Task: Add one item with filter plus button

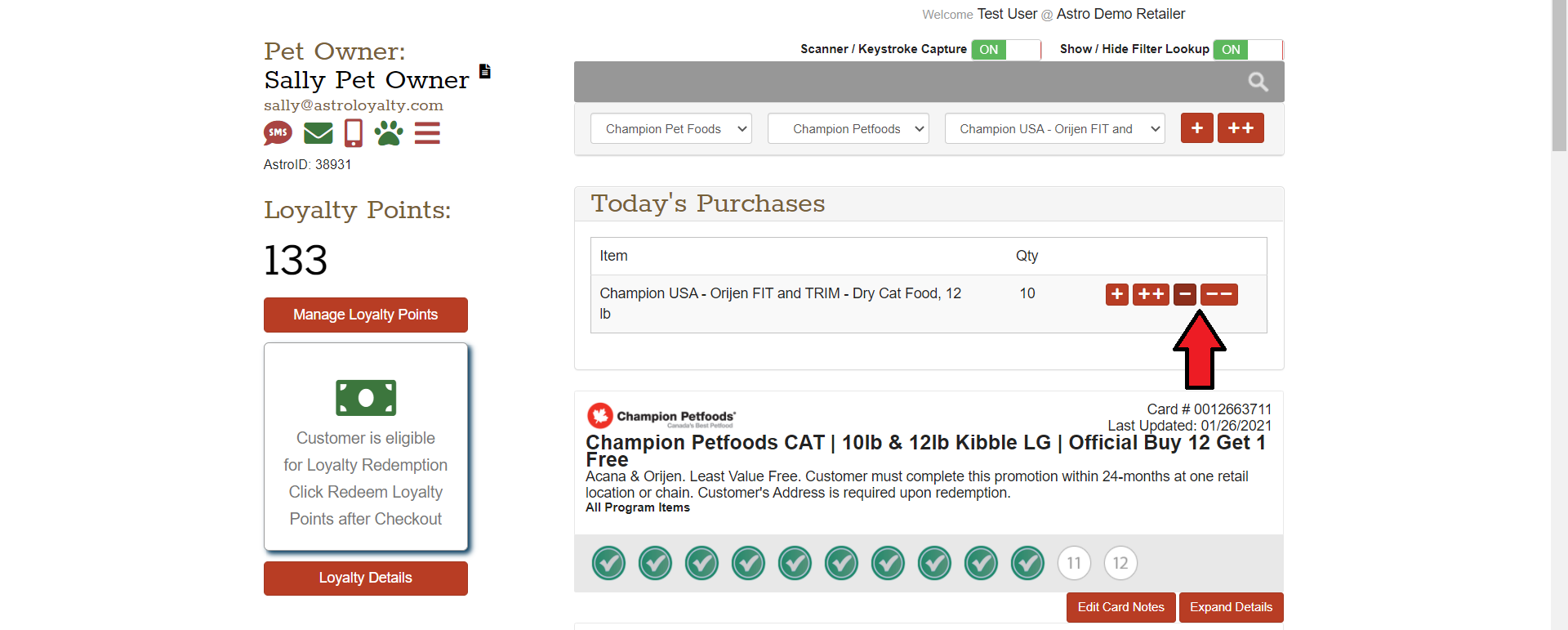Action: pyautogui.click(x=1197, y=128)
